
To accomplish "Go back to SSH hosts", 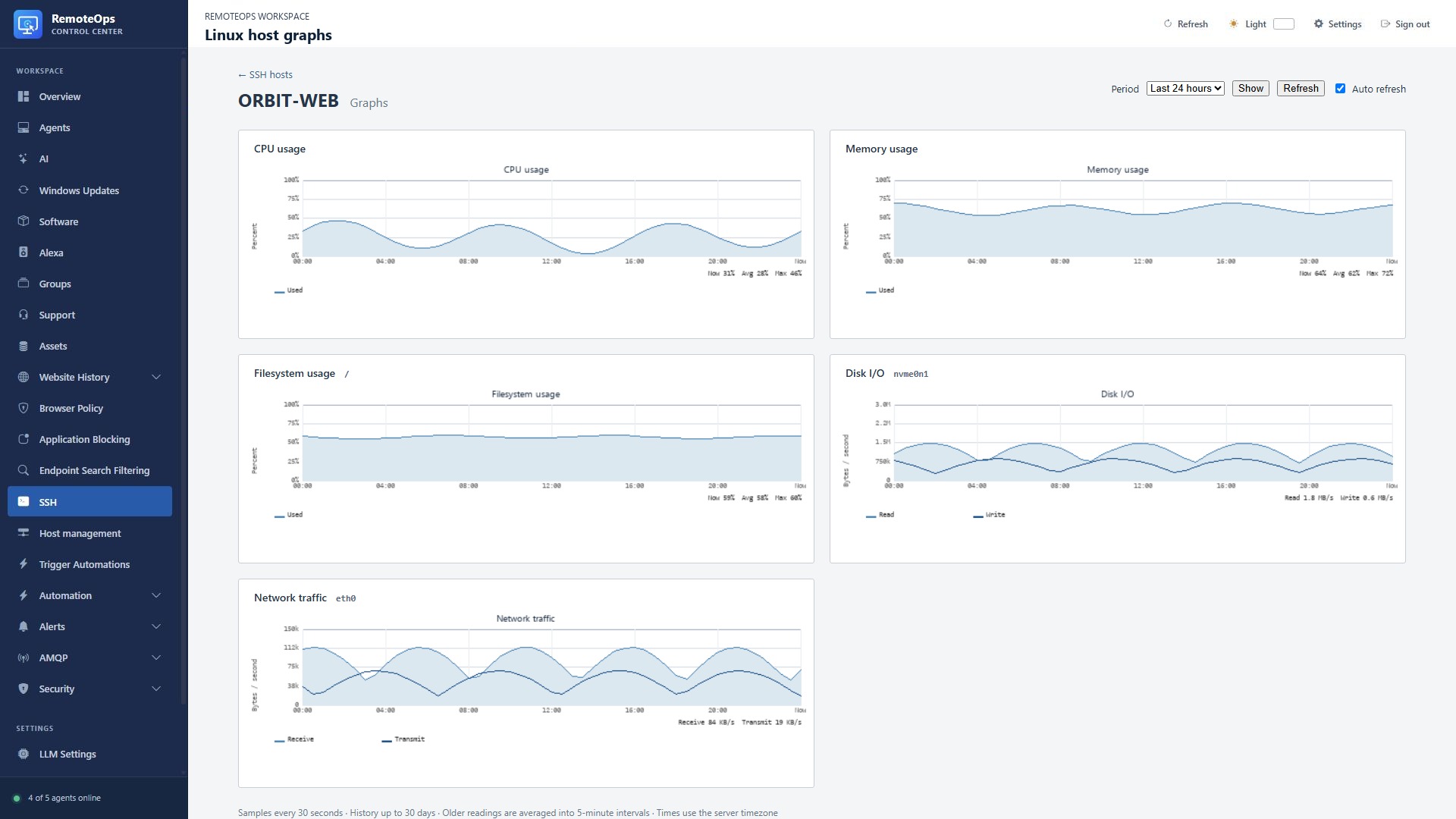I will click(265, 74).
